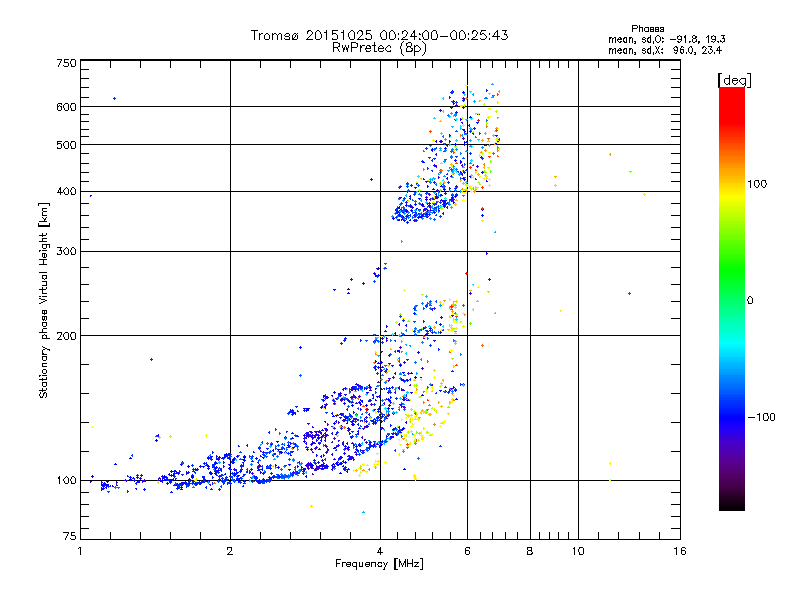
Task: Click the '600' tick on the height axis
Action: (66, 107)
